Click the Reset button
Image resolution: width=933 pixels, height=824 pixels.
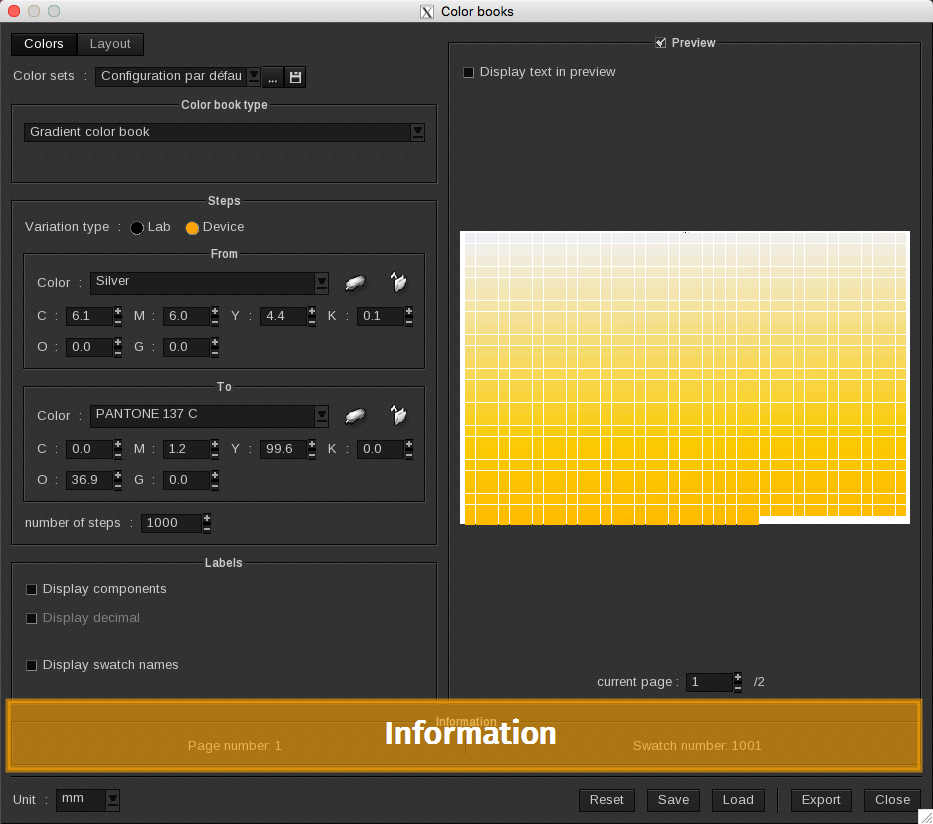pyautogui.click(x=606, y=800)
